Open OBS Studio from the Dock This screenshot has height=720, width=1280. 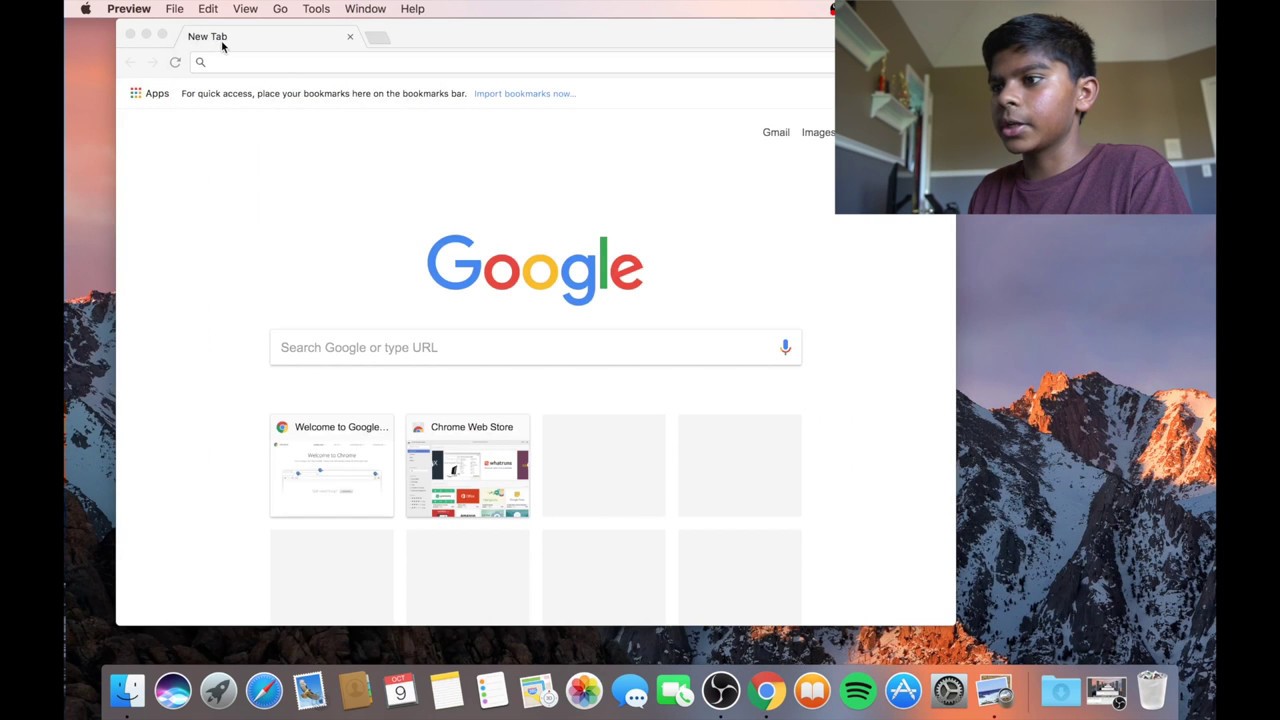pos(721,691)
